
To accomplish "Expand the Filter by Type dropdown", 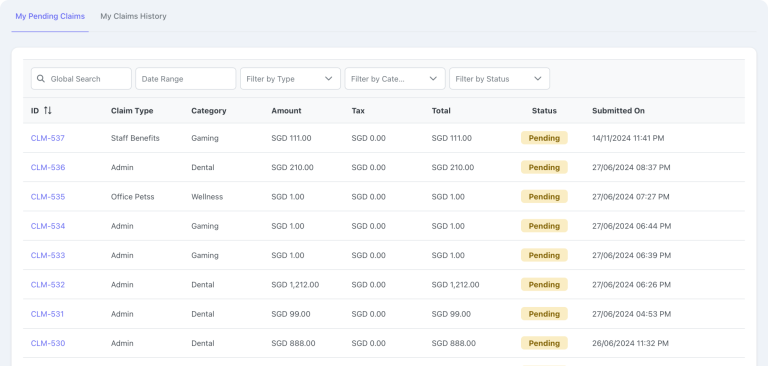I will 290,78.
